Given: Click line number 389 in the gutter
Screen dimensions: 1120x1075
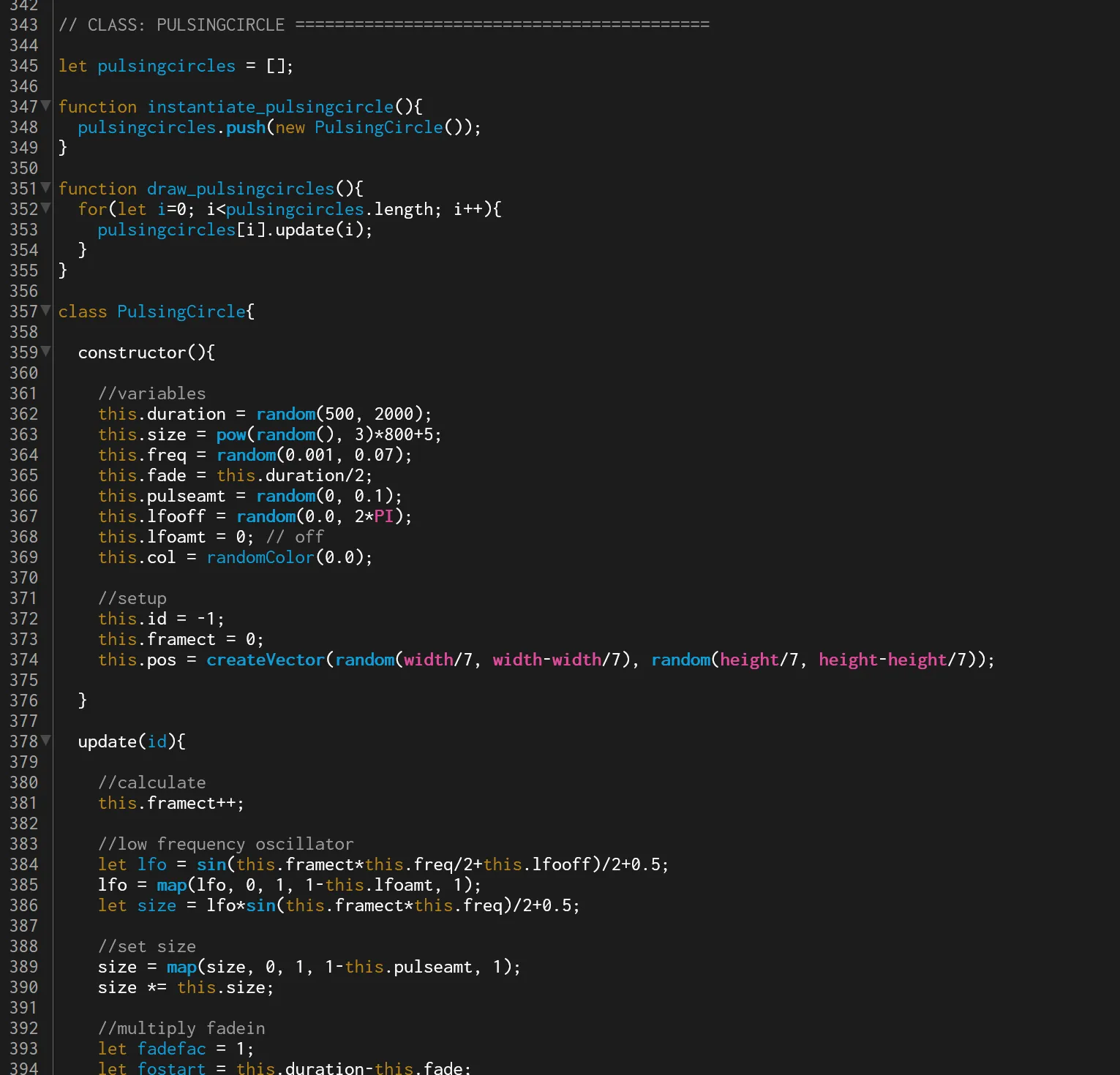Looking at the screenshot, I should pos(24,966).
